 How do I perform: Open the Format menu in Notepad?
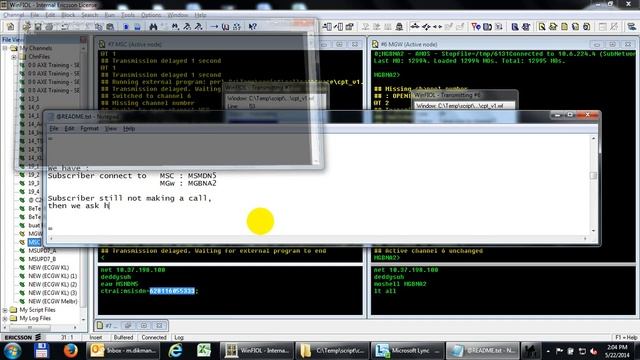pyautogui.click(x=89, y=129)
